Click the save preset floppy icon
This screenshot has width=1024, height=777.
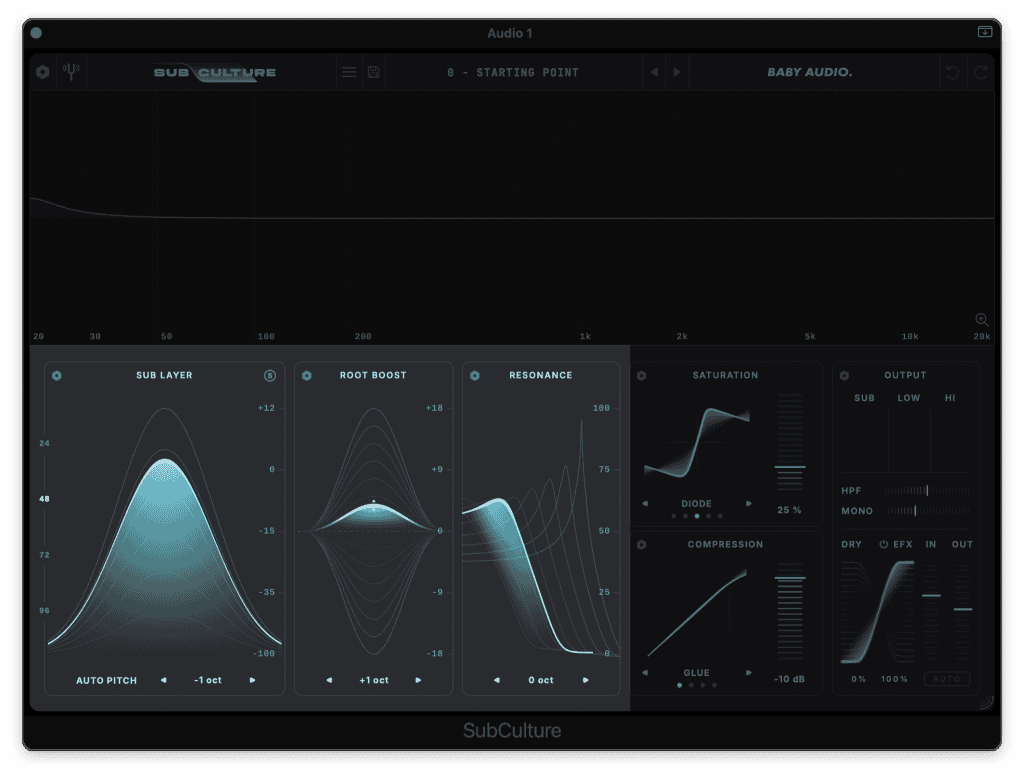(374, 72)
